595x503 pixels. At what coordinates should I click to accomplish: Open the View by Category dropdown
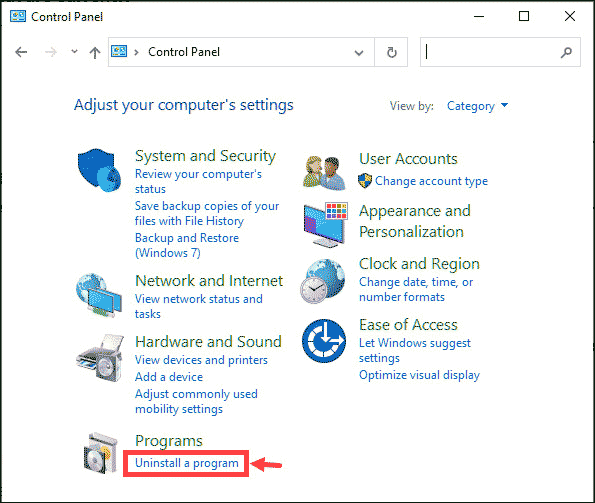click(477, 106)
